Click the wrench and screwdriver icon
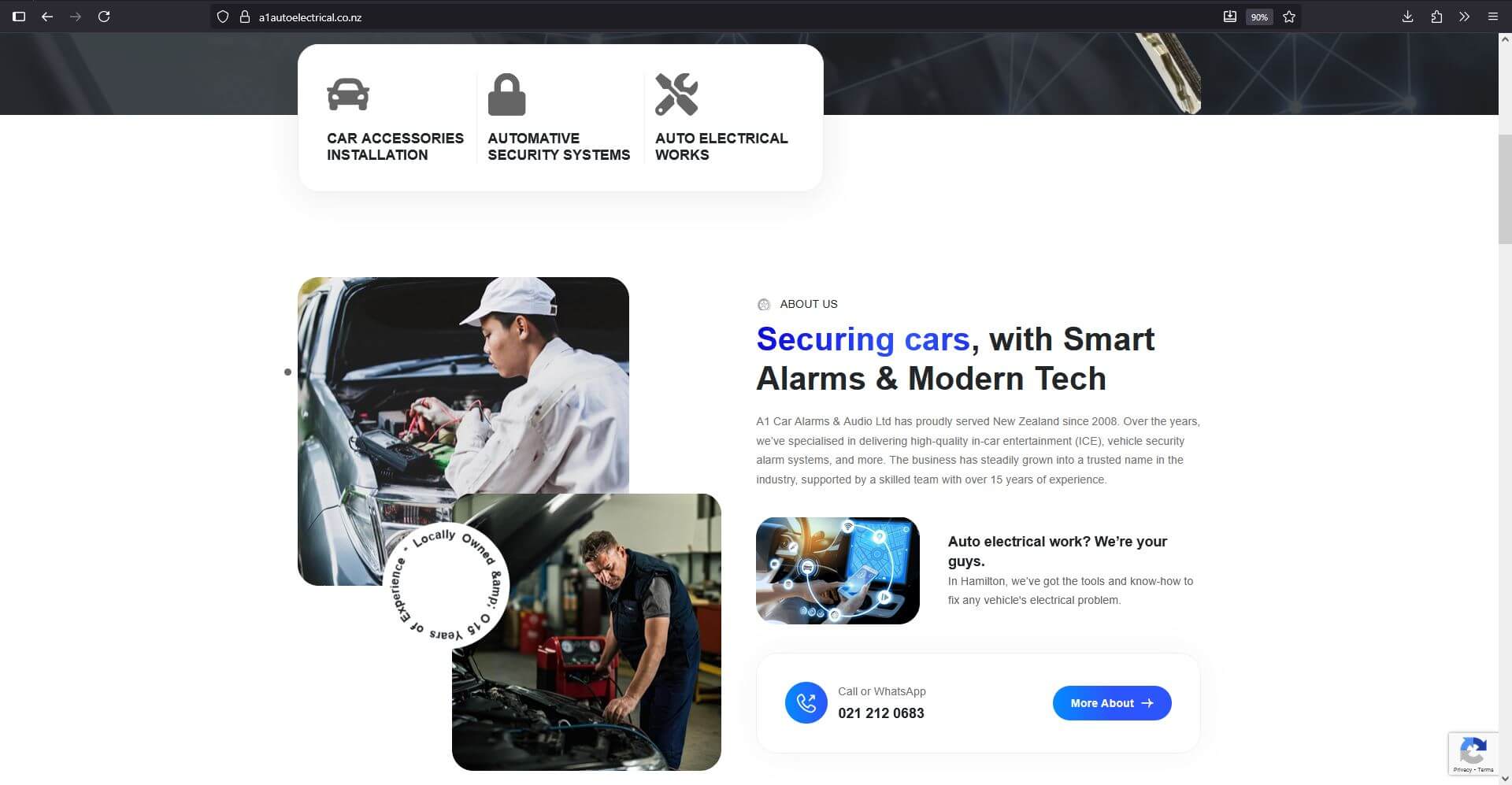1512x785 pixels. 676,94
